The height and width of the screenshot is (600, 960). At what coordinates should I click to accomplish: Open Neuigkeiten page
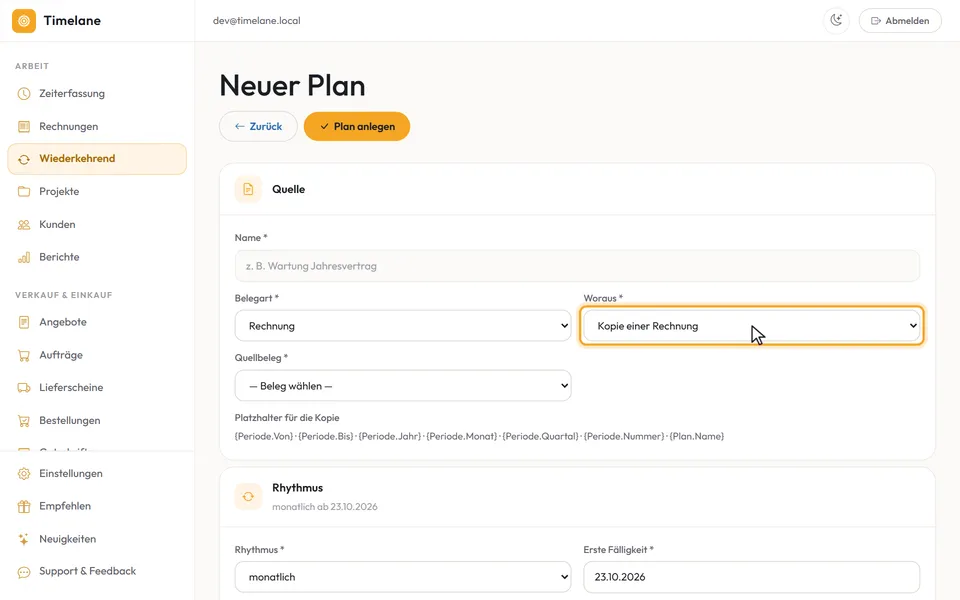point(97,539)
